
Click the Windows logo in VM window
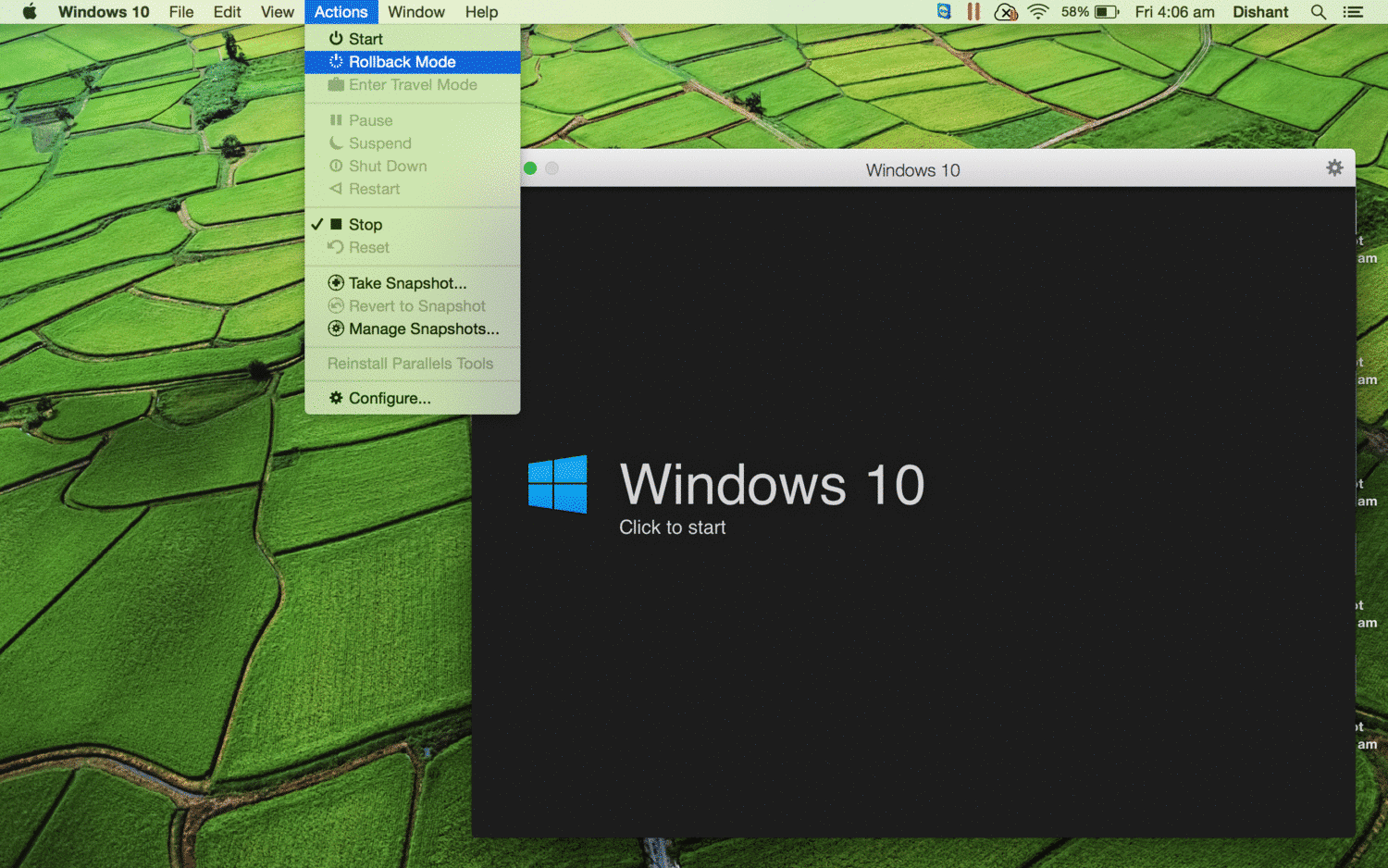(x=557, y=484)
